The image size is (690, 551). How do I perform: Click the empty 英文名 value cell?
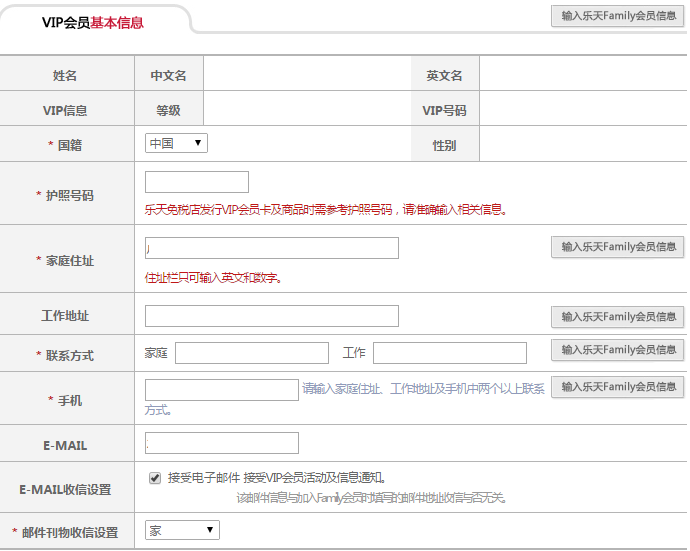click(582, 75)
